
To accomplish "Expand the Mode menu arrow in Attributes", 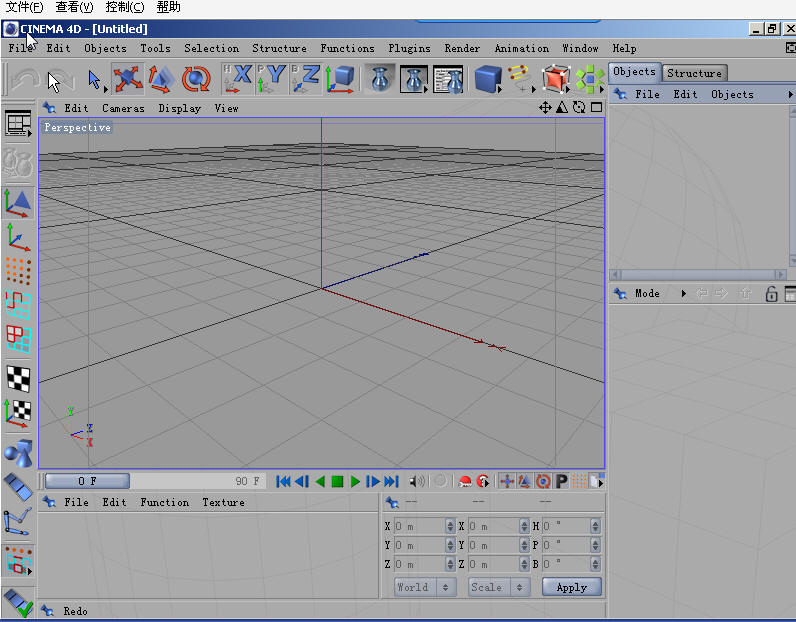I will [683, 294].
